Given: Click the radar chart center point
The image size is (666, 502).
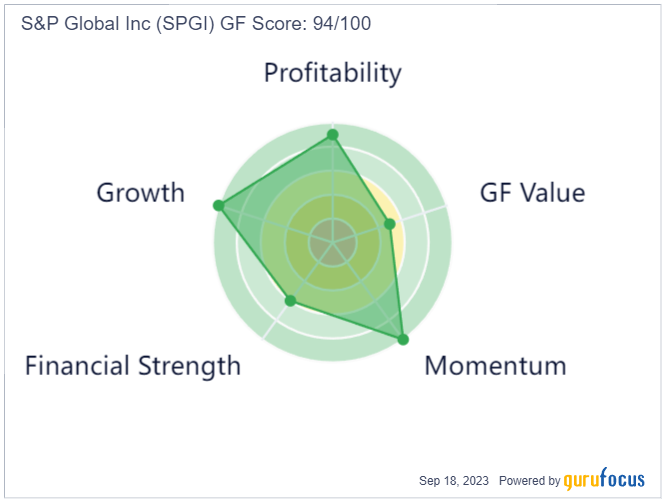Looking at the screenshot, I should 333,243.
